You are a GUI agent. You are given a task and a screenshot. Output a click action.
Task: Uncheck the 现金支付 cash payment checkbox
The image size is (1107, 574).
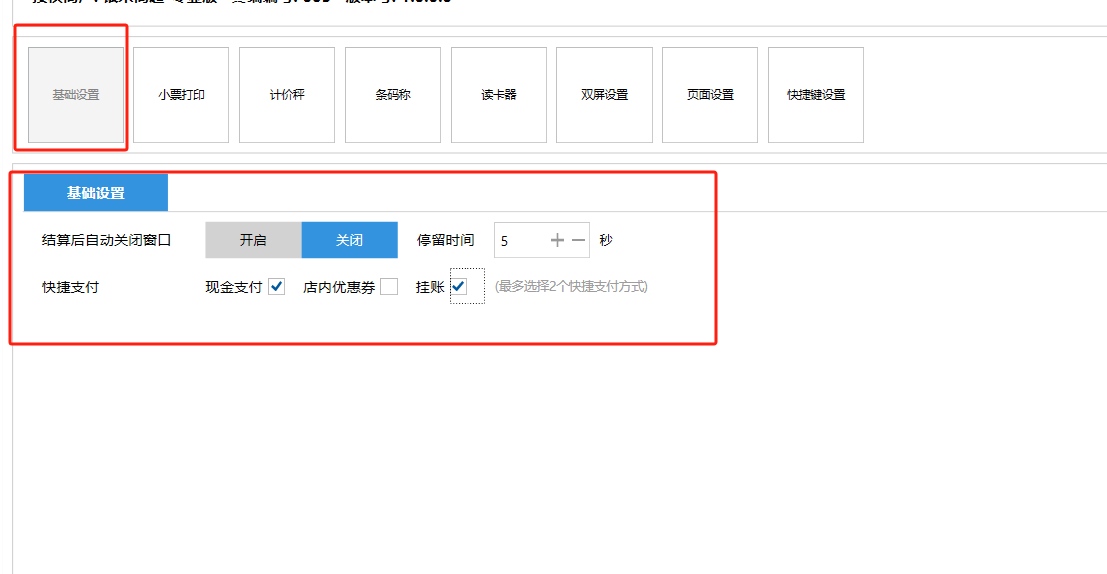(277, 287)
